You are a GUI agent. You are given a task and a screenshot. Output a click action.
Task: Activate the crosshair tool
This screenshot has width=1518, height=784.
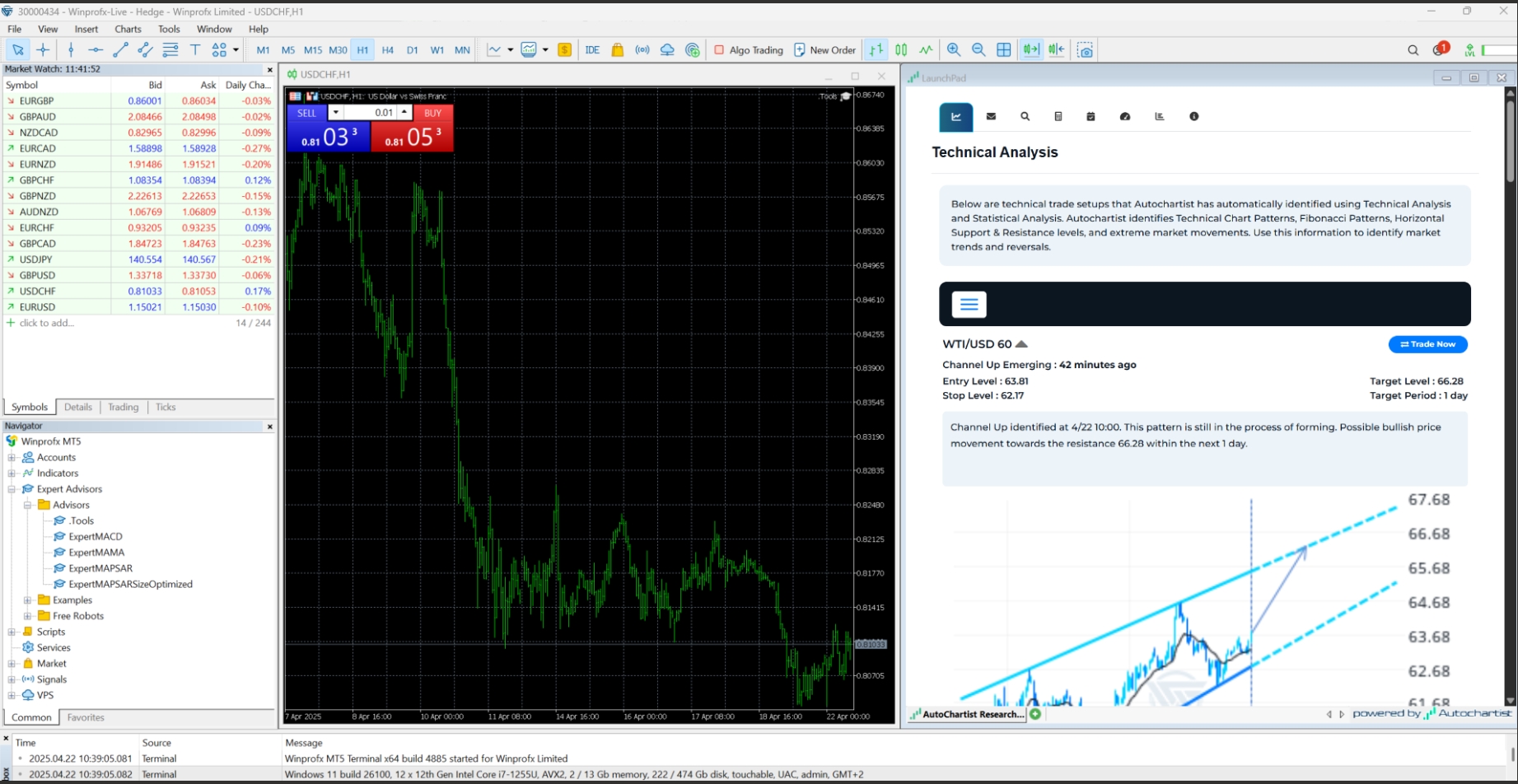43,50
